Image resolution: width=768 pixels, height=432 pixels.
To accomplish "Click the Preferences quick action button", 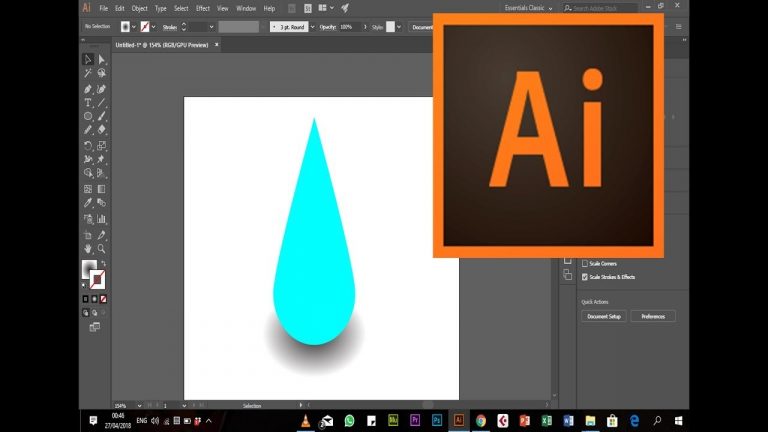I will click(x=653, y=316).
